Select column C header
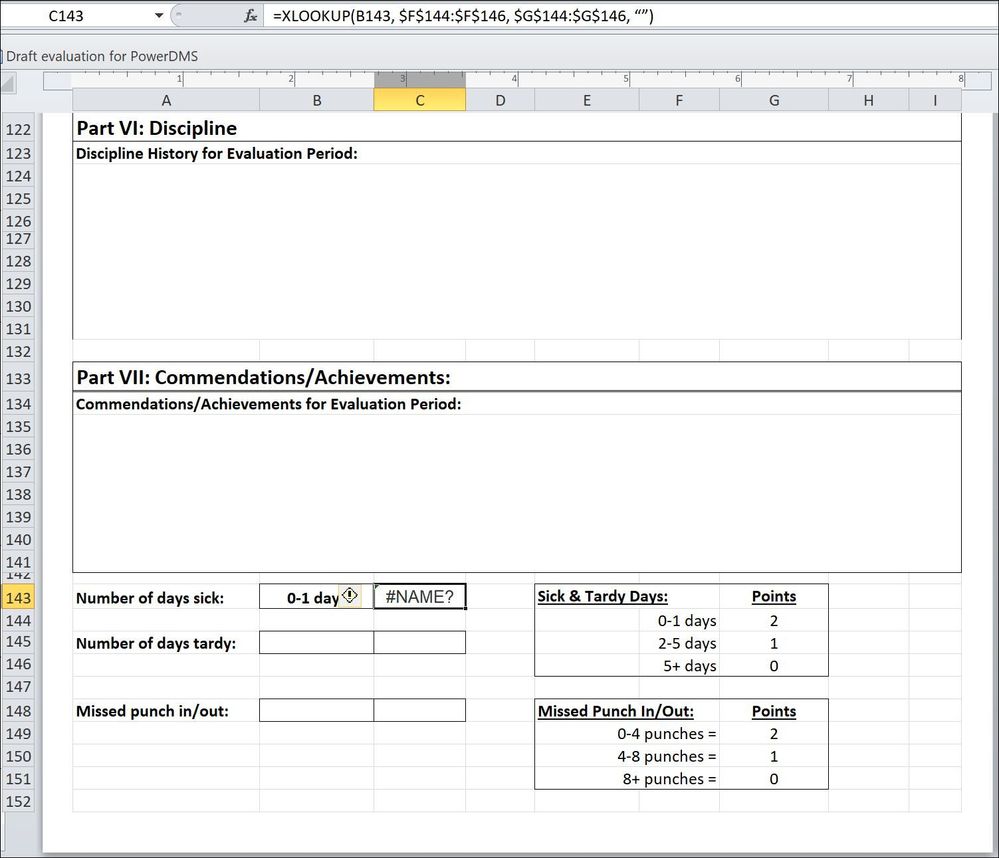Image resolution: width=999 pixels, height=858 pixels. pos(420,100)
